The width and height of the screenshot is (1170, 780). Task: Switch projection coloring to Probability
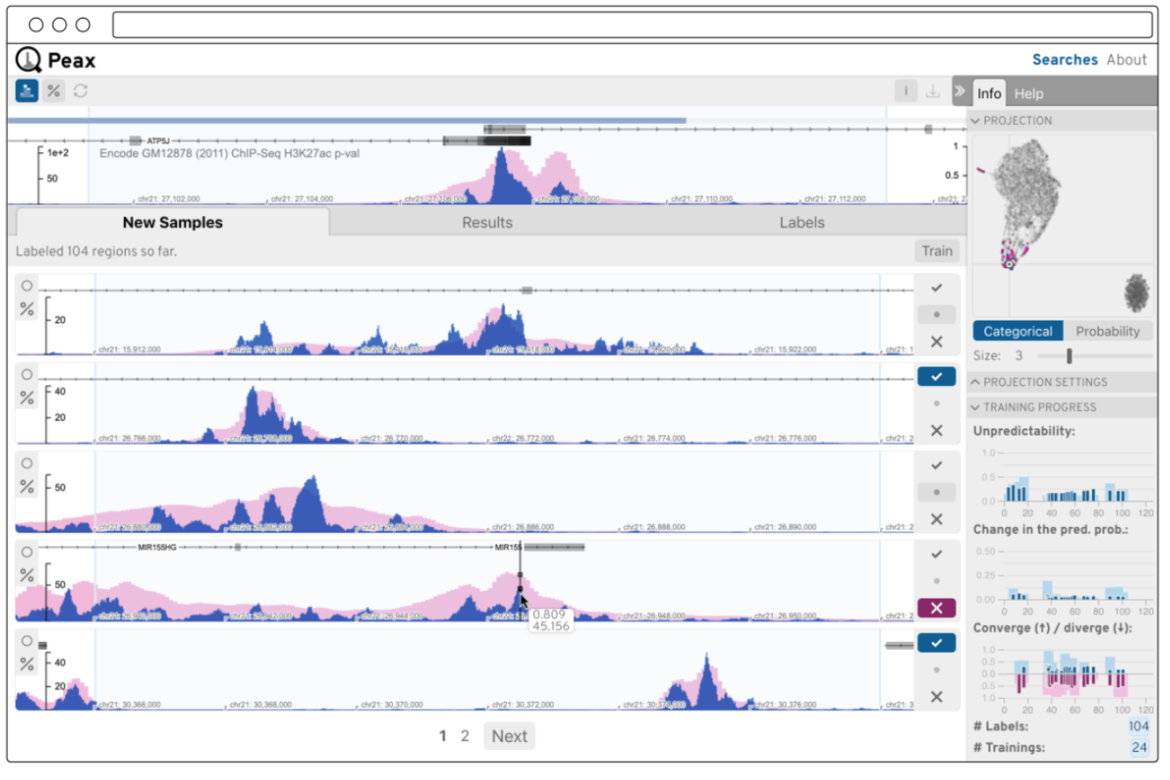[x=1107, y=331]
